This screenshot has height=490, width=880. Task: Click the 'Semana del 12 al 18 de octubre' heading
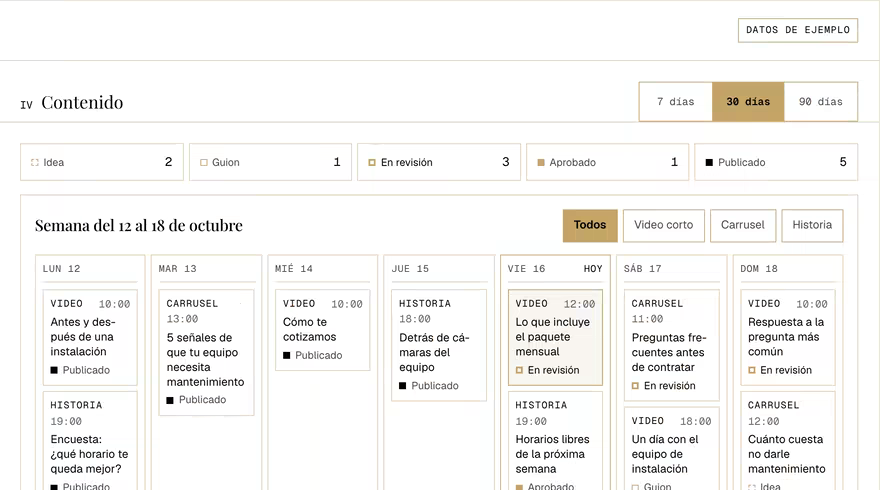139,226
